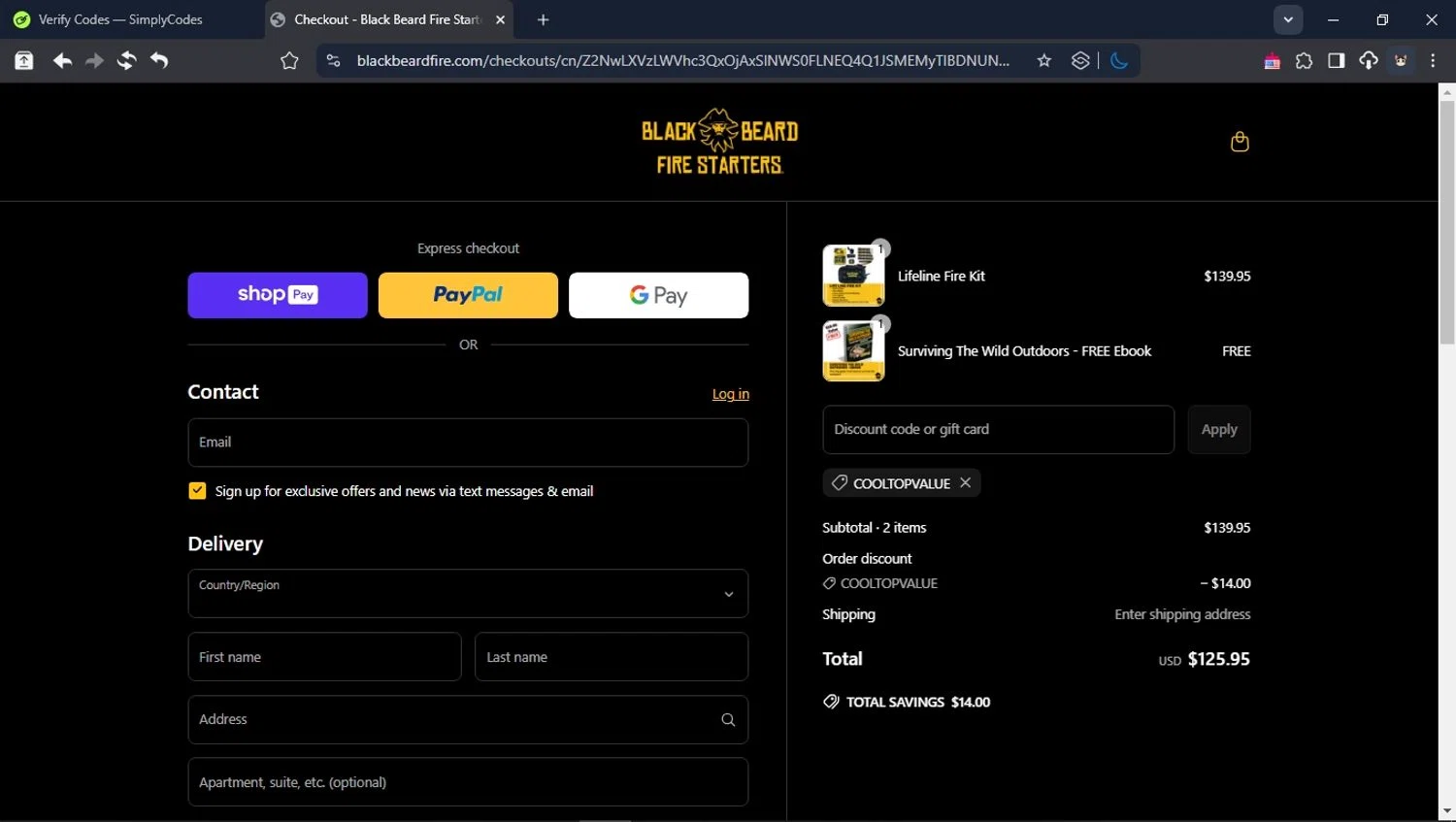The image size is (1456, 822).
Task: Switch to the Verify Codes SimplyCodes tab
Action: click(121, 19)
